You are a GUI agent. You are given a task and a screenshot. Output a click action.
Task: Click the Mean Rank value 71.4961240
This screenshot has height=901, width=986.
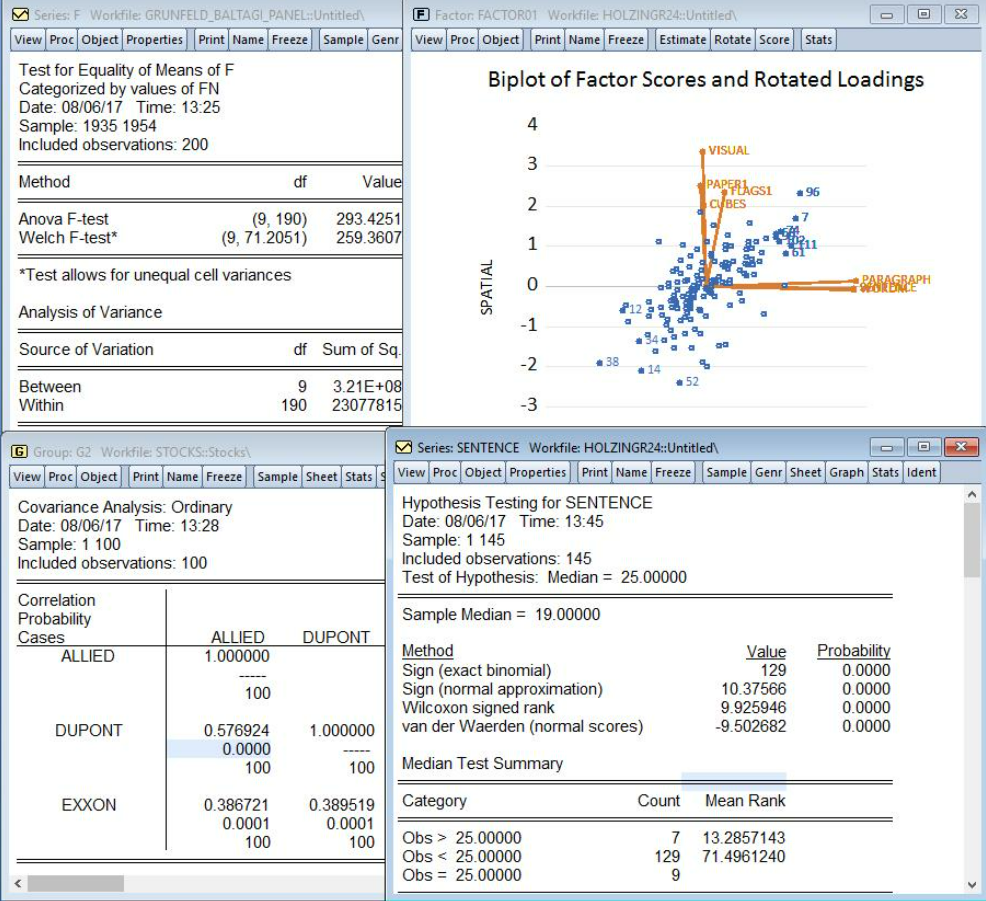click(x=744, y=856)
